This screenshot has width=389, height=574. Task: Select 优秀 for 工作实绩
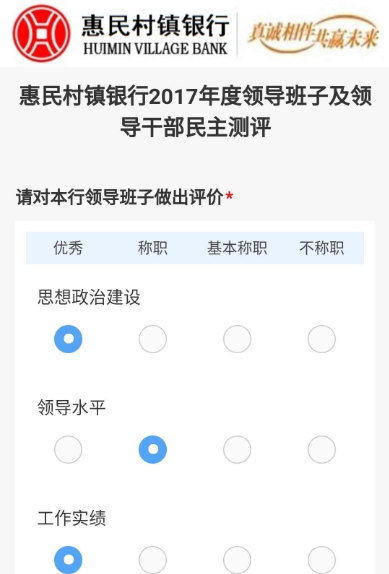click(68, 560)
